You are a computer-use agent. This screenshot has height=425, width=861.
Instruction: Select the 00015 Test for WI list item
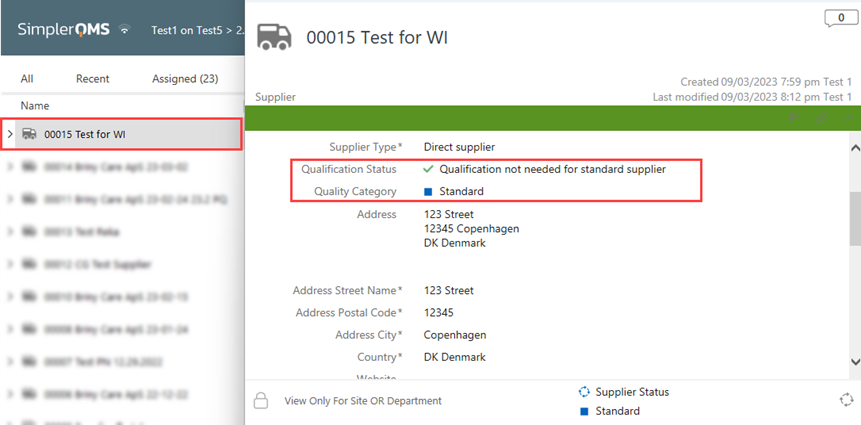tap(122, 133)
